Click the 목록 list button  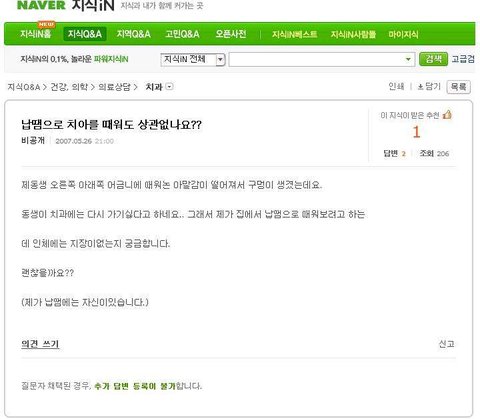pos(458,87)
